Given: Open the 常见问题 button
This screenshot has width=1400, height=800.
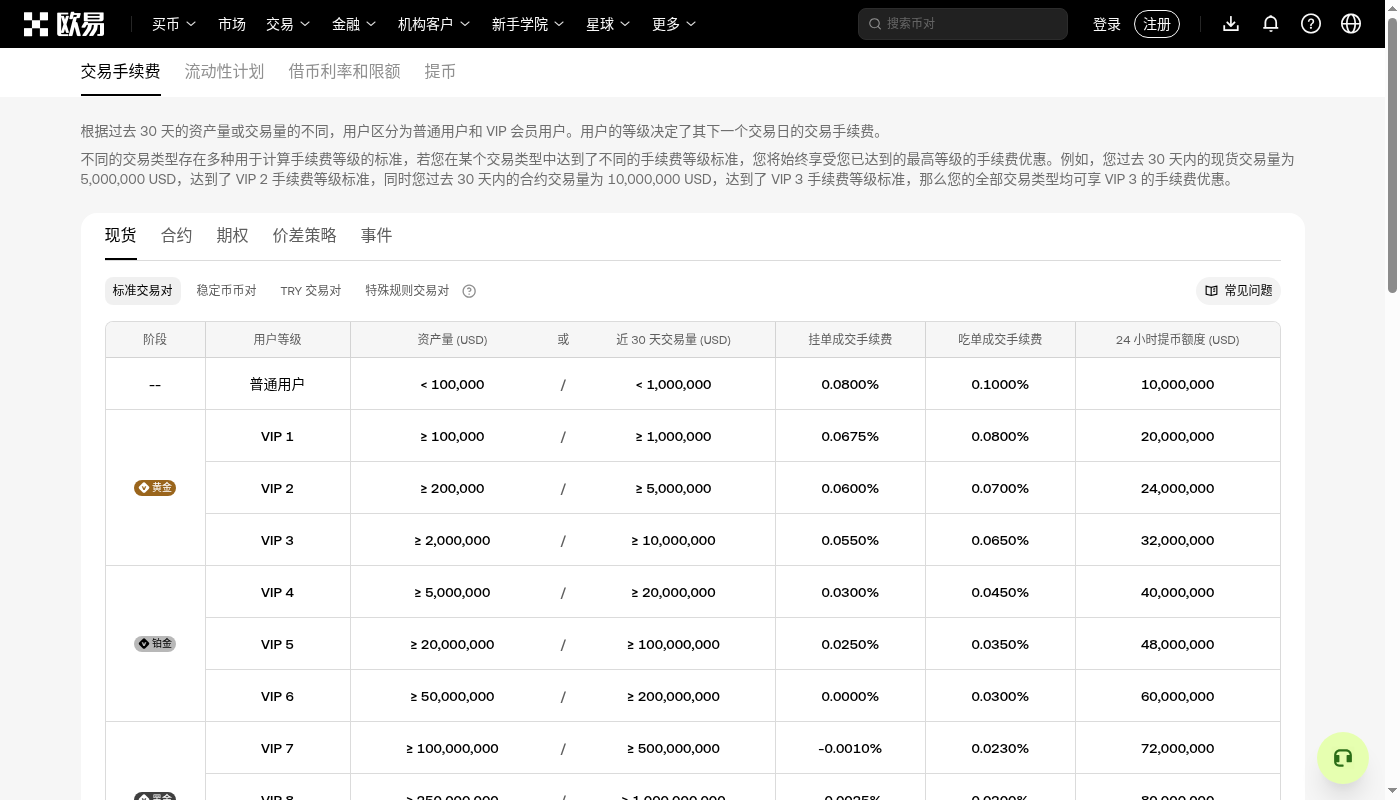Looking at the screenshot, I should coord(1239,291).
